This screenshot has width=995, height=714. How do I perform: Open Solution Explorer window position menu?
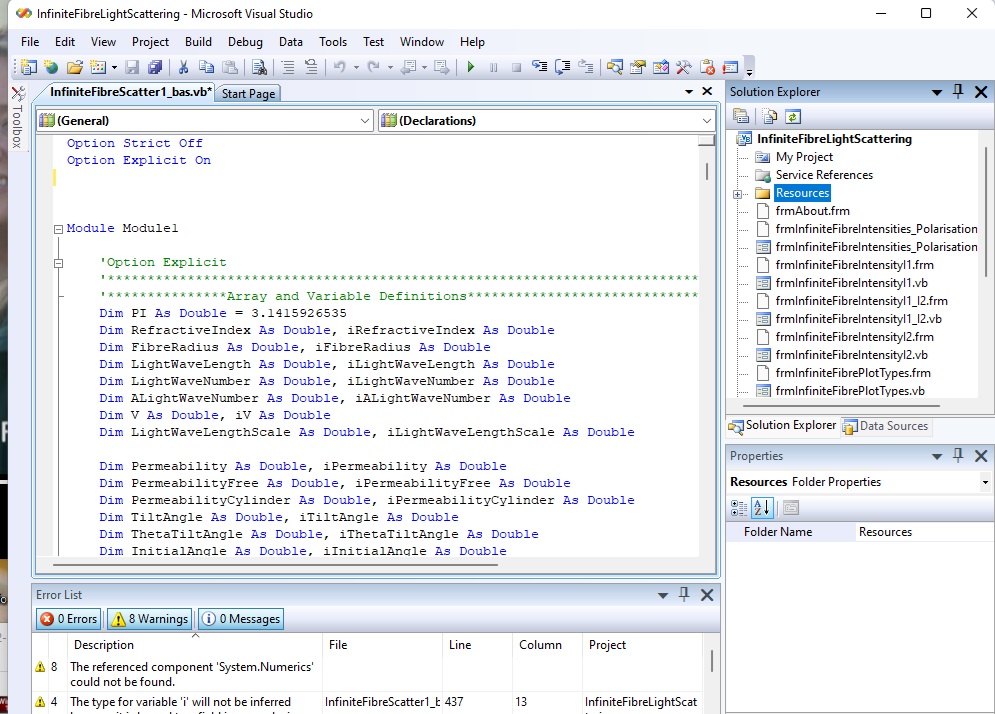click(x=937, y=93)
